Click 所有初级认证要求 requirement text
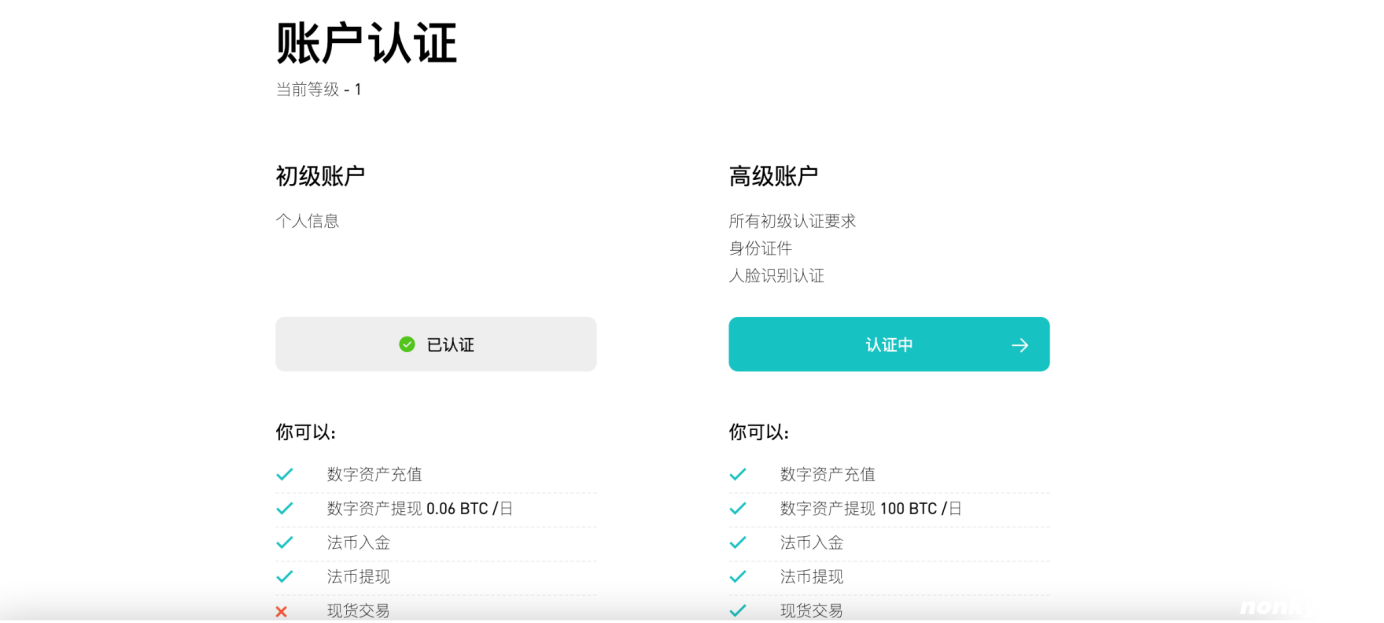The image size is (1384, 623). click(792, 221)
